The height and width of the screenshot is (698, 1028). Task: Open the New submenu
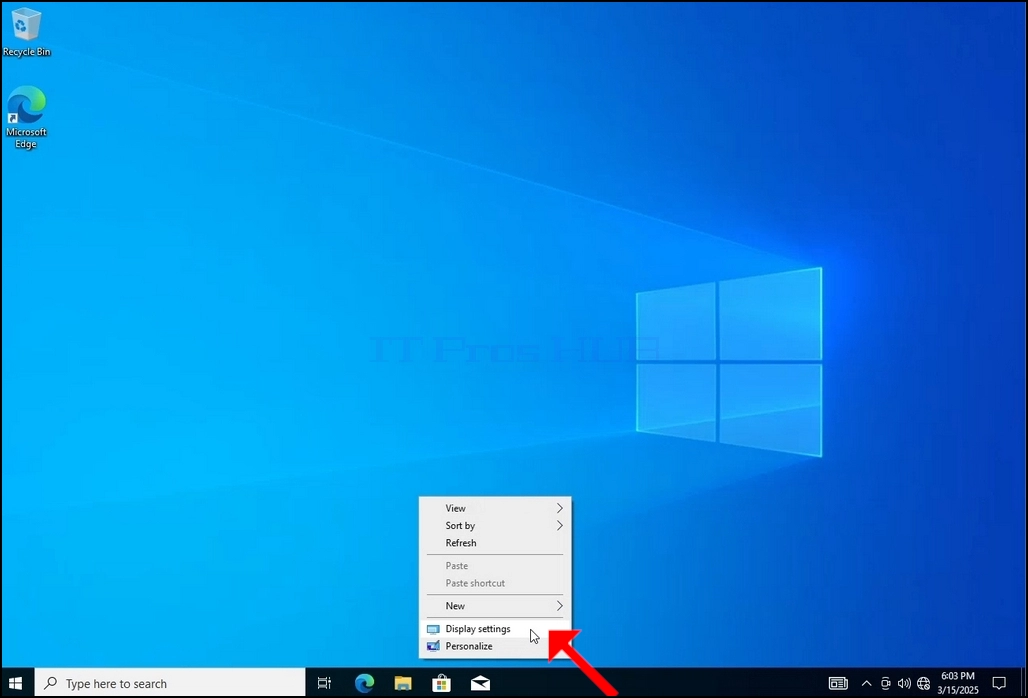[x=495, y=606]
